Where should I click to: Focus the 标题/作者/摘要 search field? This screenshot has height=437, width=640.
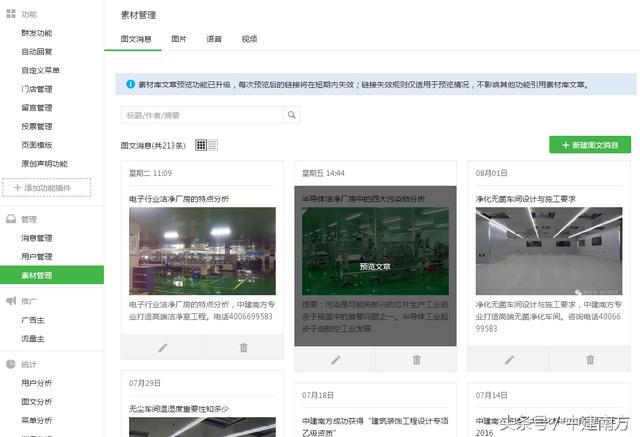pyautogui.click(x=202, y=115)
